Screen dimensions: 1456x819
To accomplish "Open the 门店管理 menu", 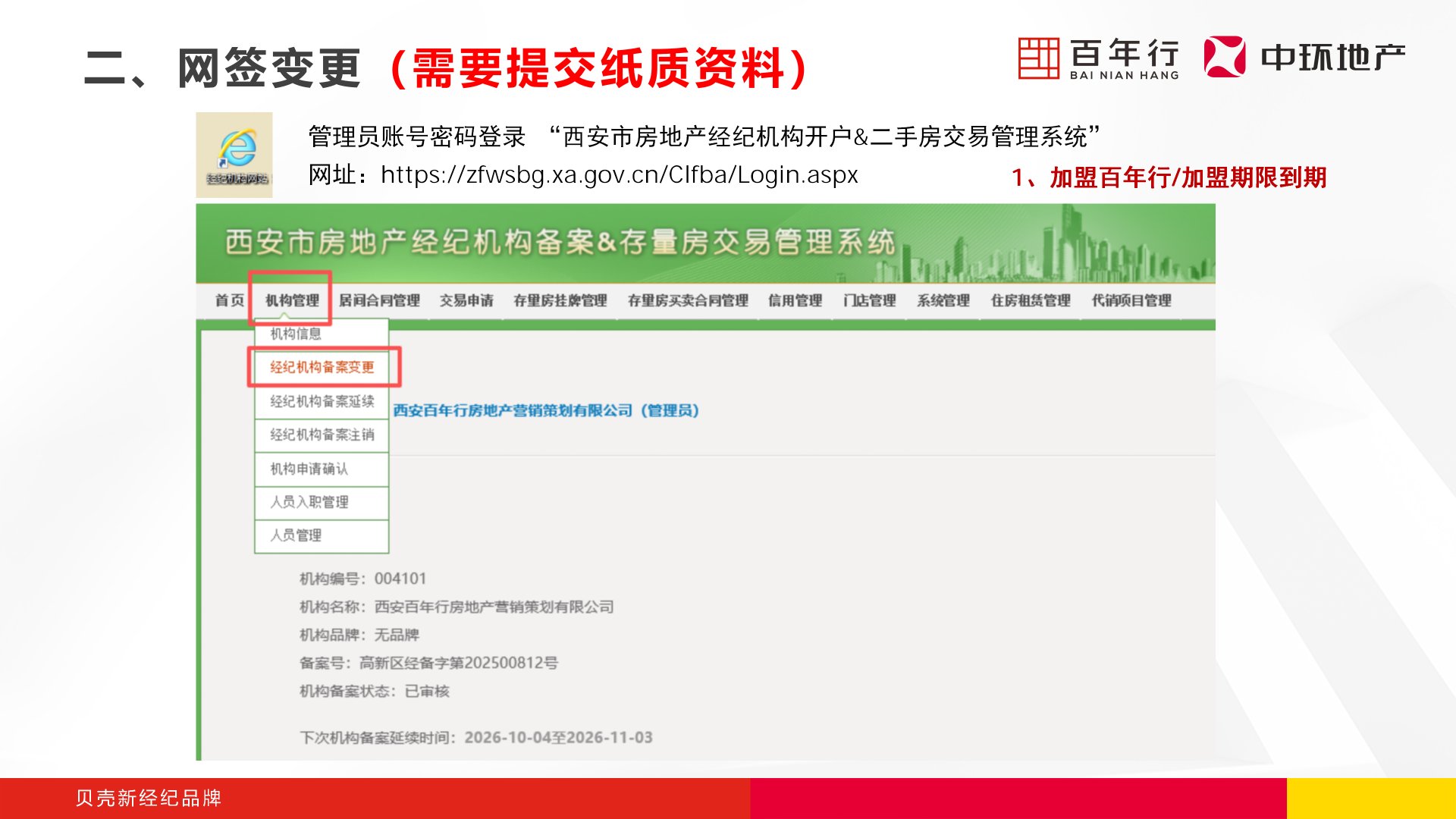I will 869,300.
